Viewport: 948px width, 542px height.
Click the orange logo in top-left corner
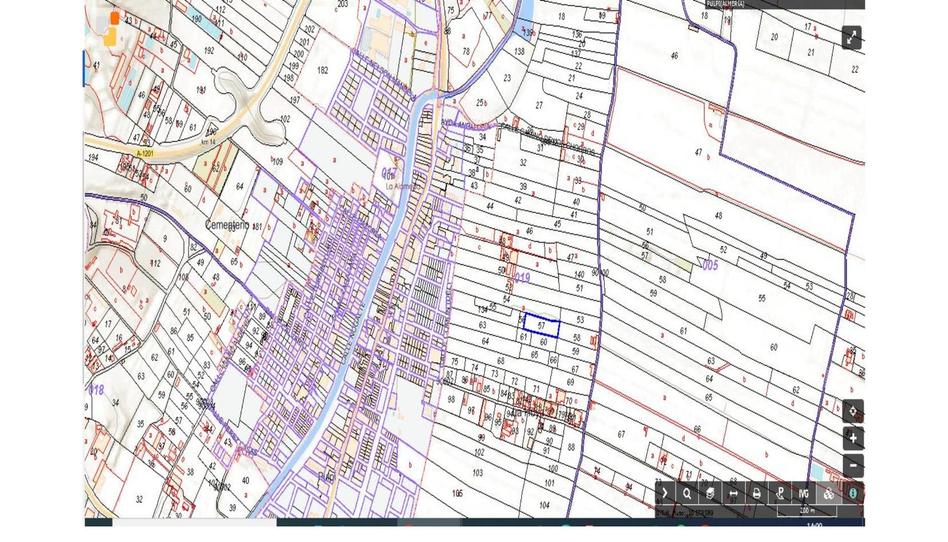[x=111, y=28]
